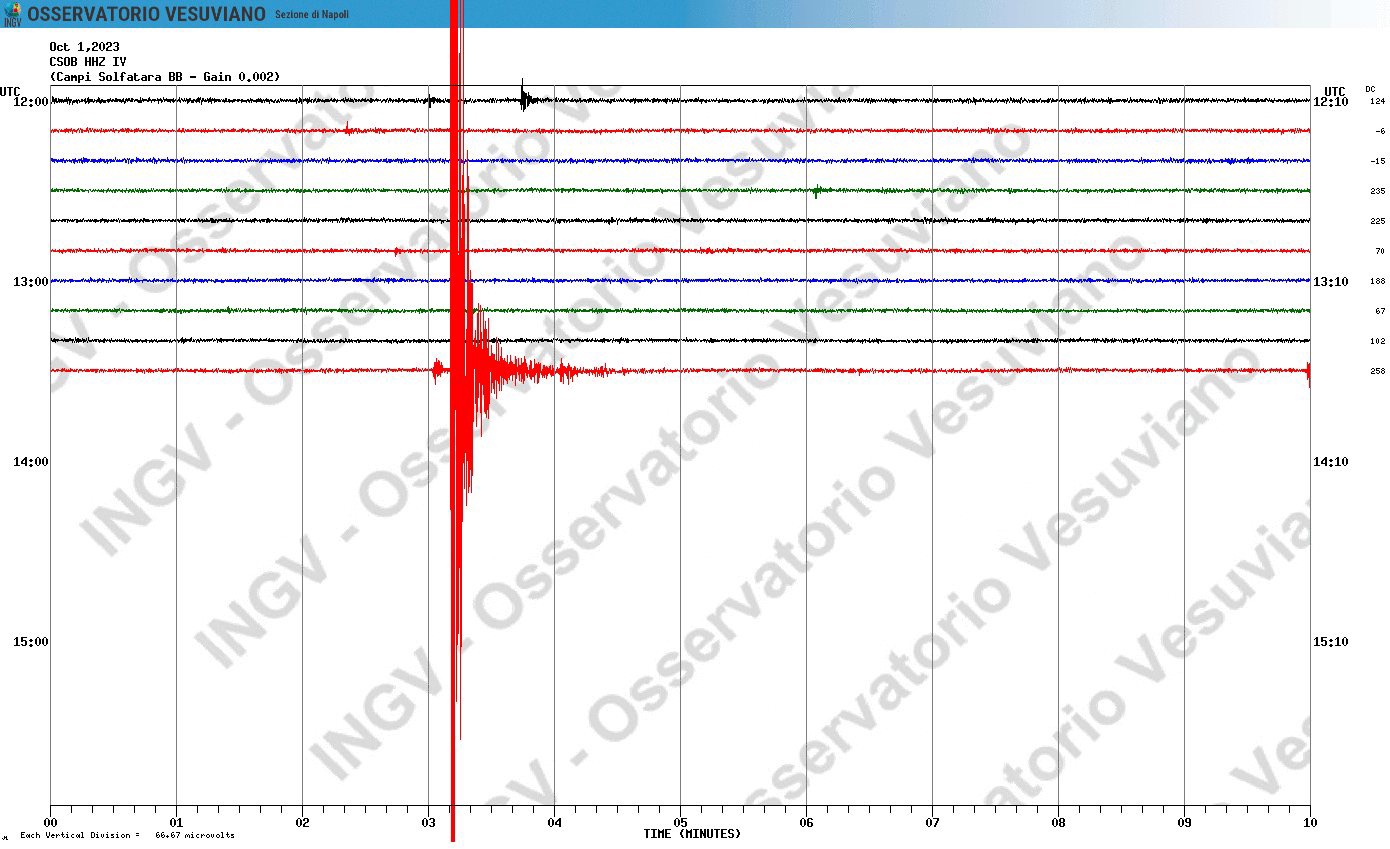
Task: Click the 12:00 time label
Action: coord(30,102)
